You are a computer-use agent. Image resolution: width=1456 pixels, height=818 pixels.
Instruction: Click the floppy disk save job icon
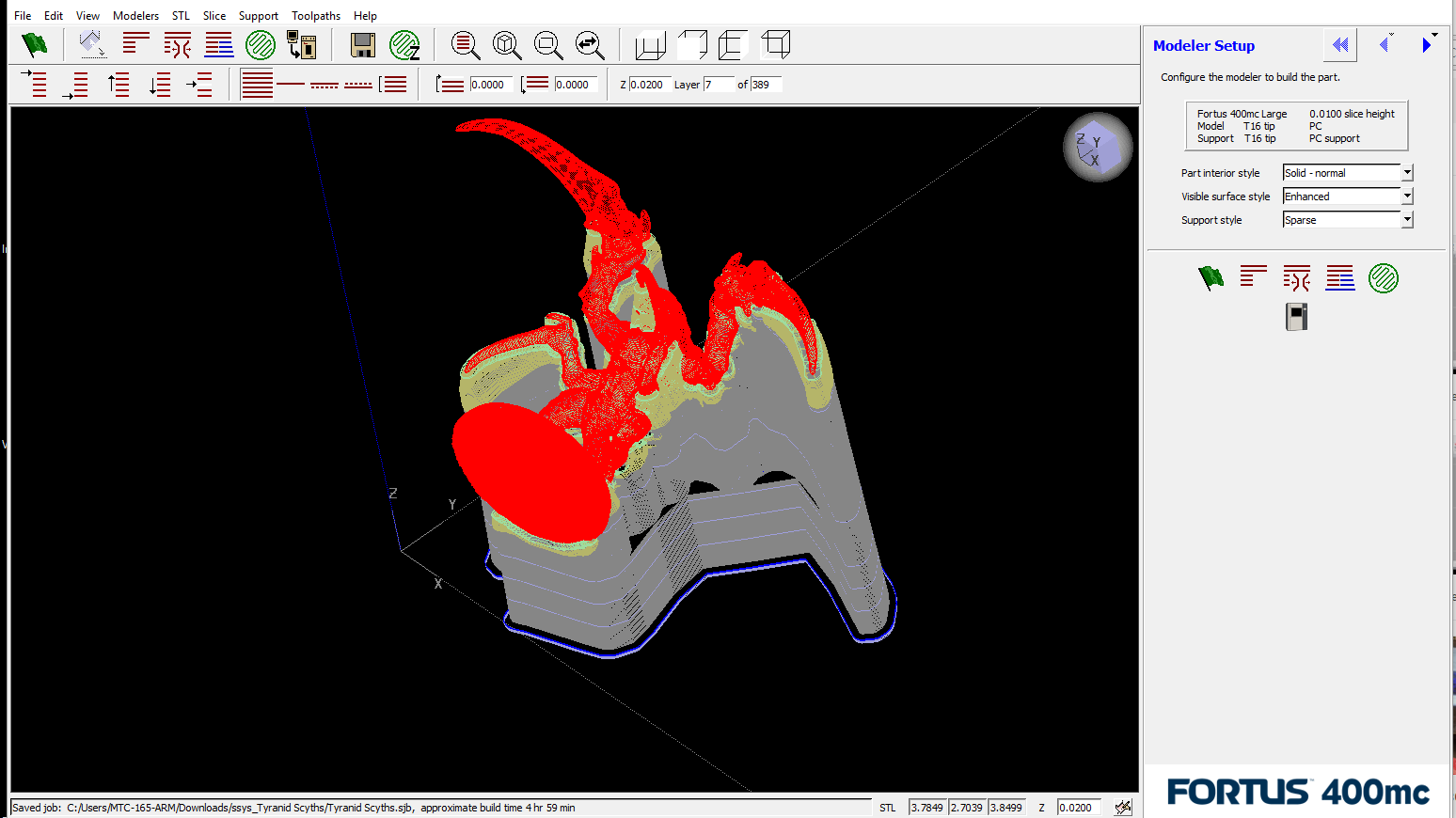point(362,44)
